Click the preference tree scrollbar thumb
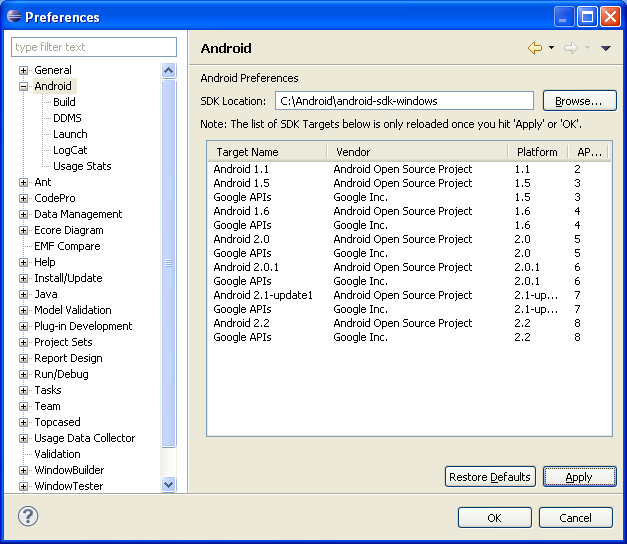This screenshot has height=544, width=627. 169,263
